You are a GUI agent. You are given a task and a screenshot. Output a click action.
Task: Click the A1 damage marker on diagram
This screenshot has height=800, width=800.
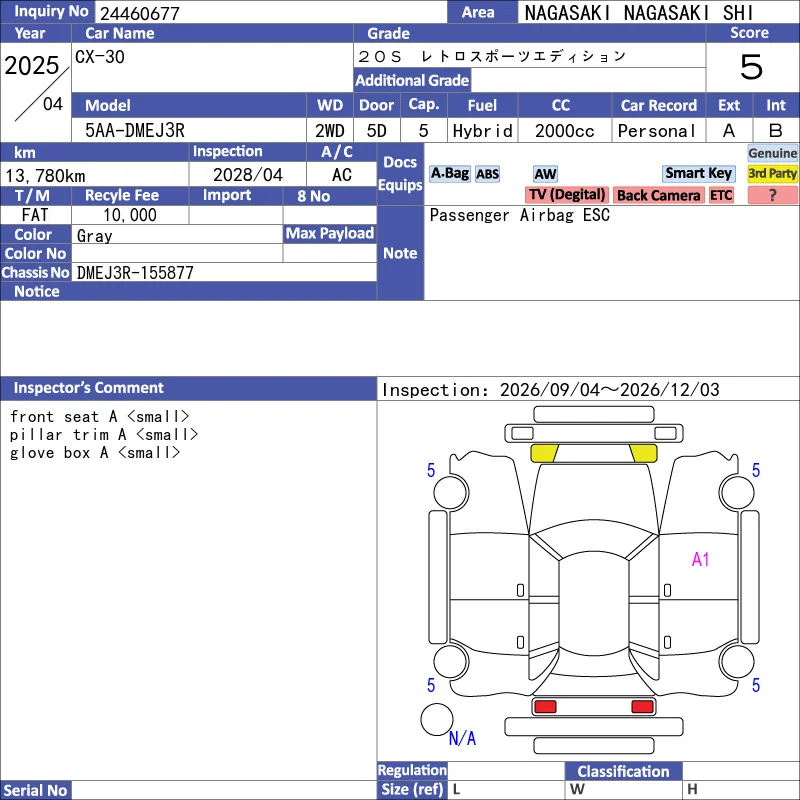point(700,559)
